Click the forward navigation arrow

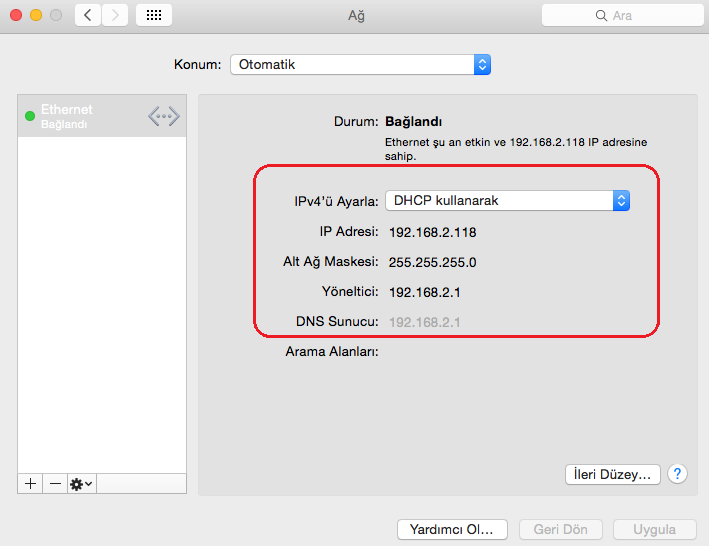pyautogui.click(x=115, y=15)
